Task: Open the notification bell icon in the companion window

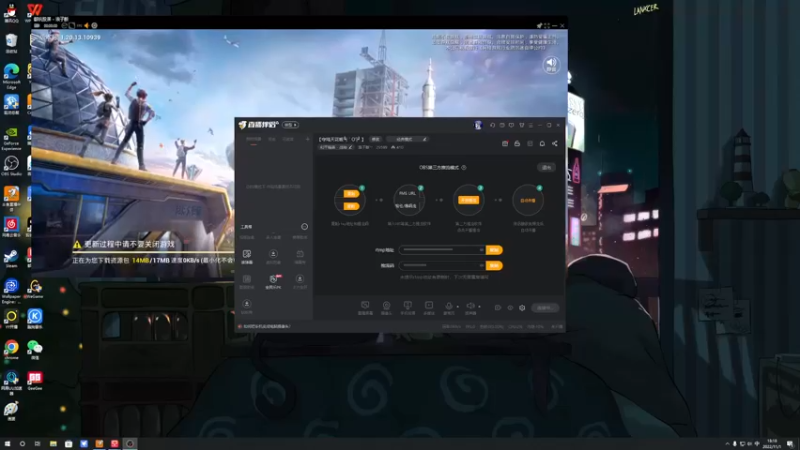Action: point(542,144)
